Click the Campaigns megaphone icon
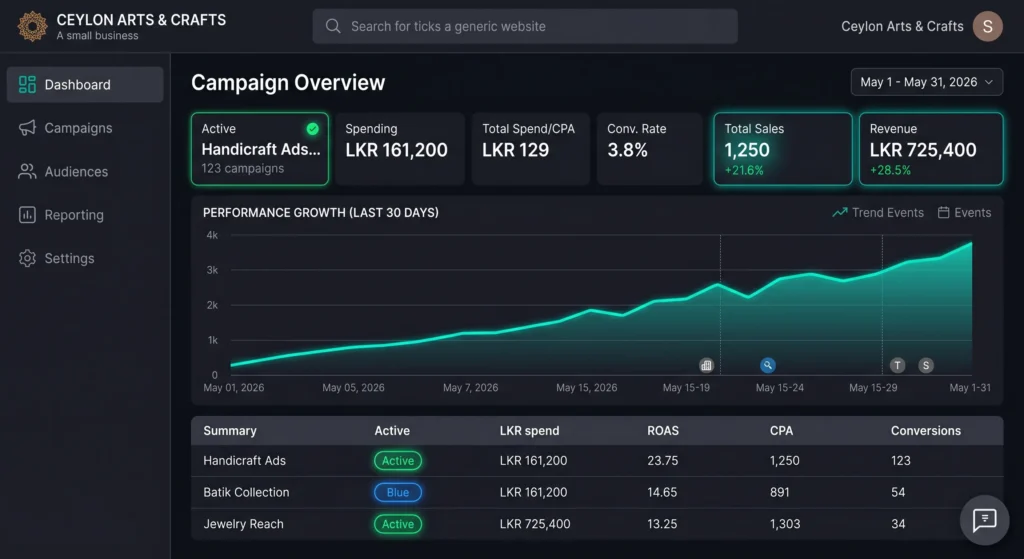Screen dimensions: 1024x559 [27, 128]
